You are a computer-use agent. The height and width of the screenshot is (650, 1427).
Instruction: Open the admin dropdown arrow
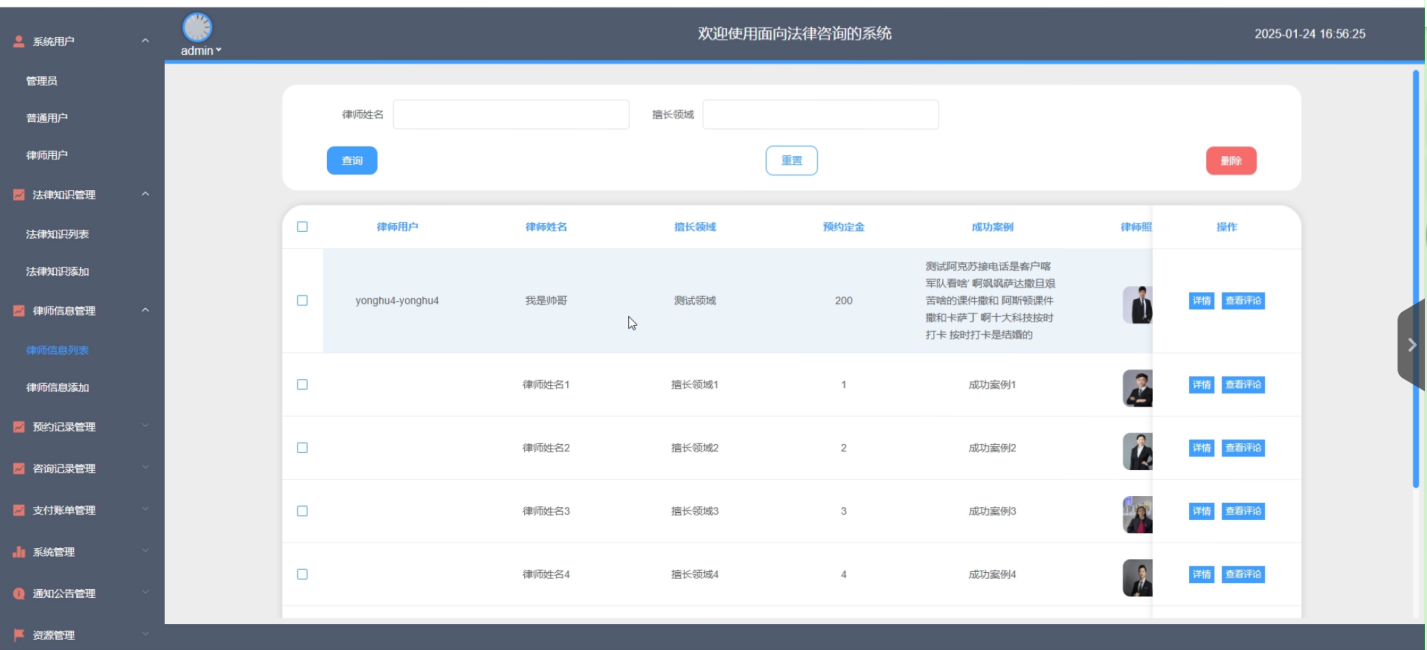pyautogui.click(x=219, y=51)
